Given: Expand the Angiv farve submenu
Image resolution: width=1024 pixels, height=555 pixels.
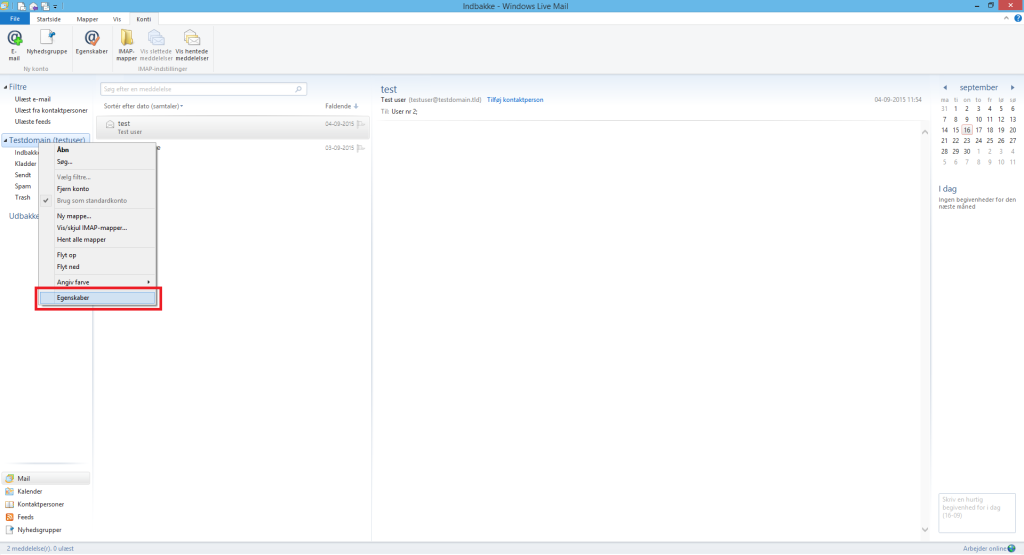Looking at the screenshot, I should (98, 282).
